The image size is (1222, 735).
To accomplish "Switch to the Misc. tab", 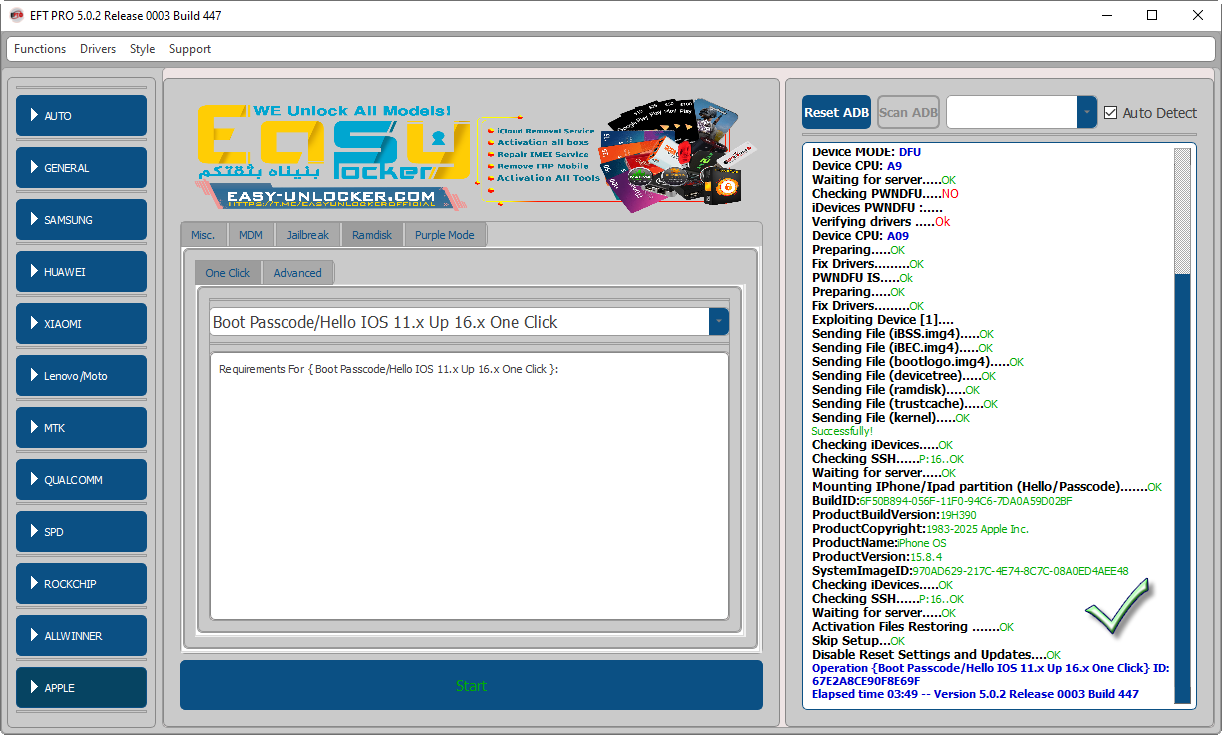I will tap(203, 235).
